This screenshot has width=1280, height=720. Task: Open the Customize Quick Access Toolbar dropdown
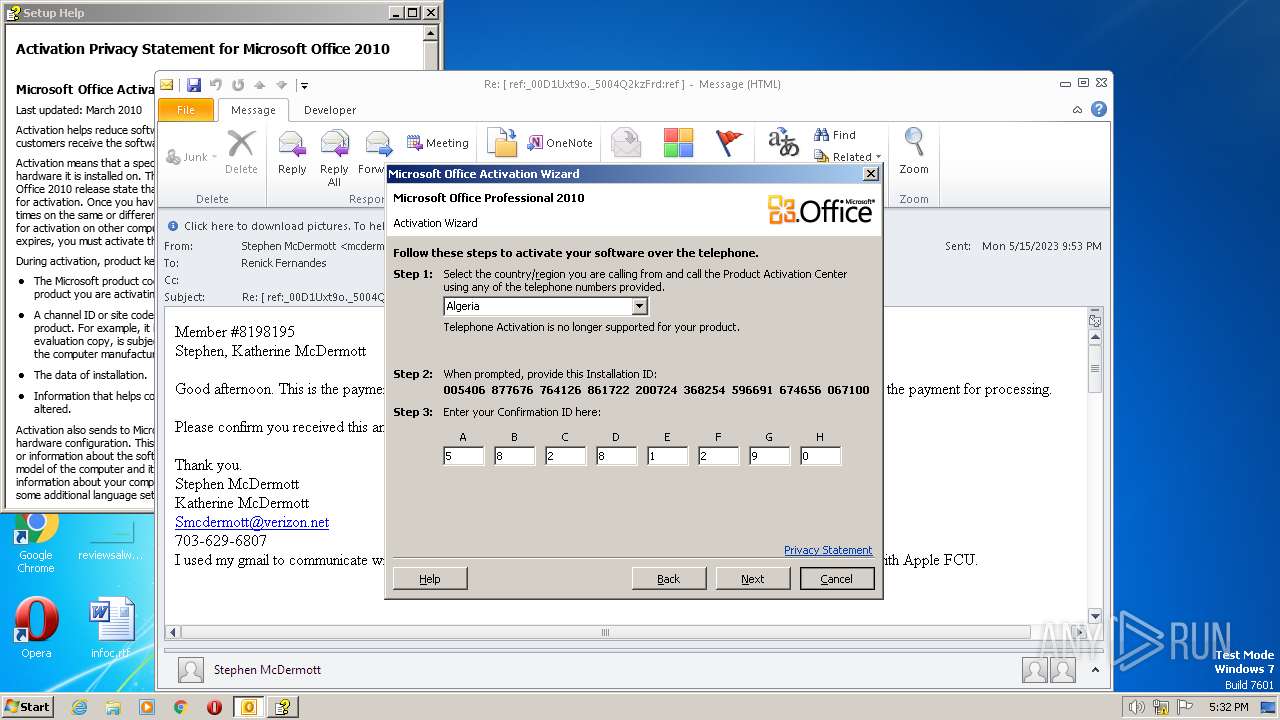304,85
